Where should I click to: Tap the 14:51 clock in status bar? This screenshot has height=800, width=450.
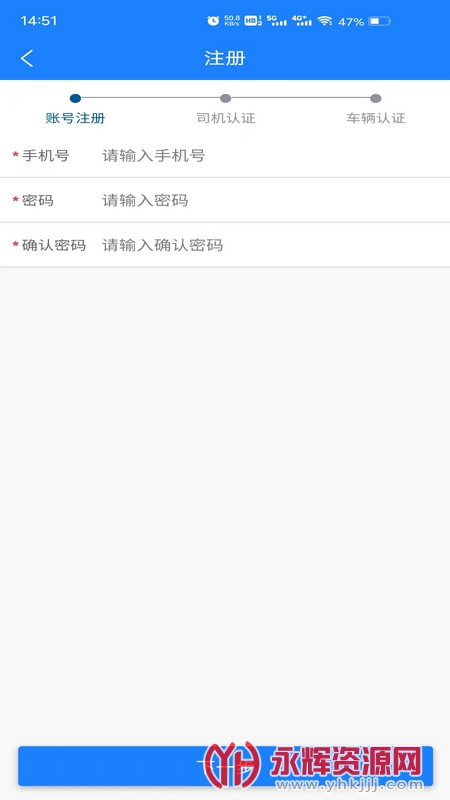pos(39,21)
